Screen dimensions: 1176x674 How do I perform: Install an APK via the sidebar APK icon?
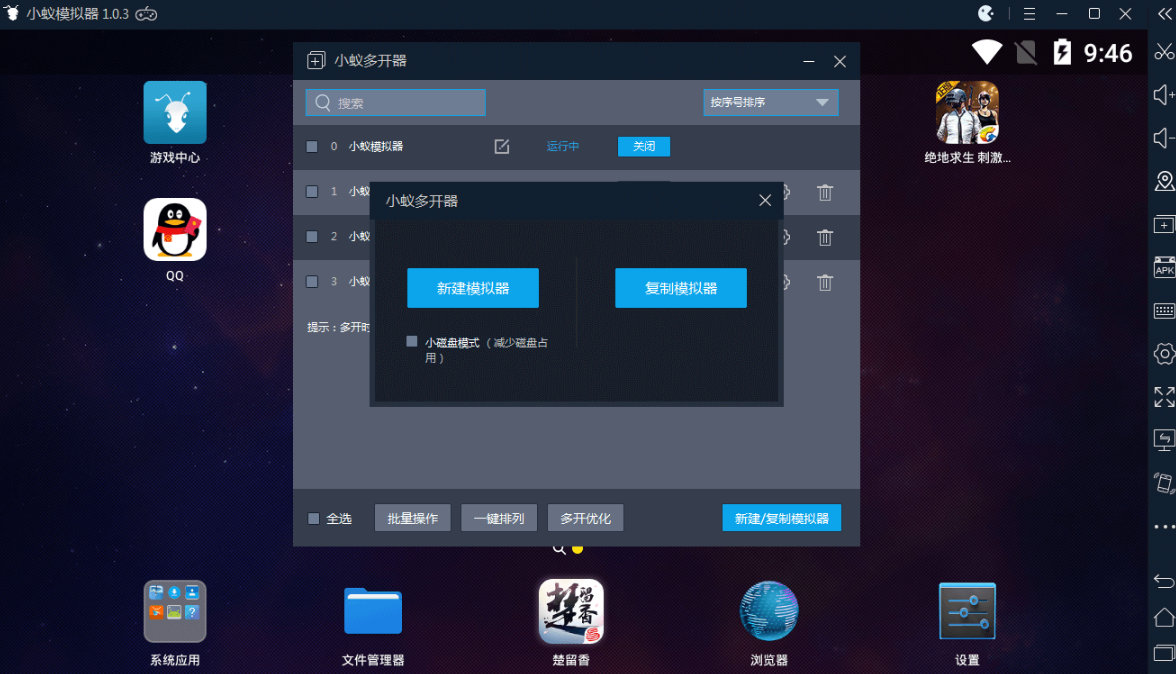click(x=1163, y=268)
